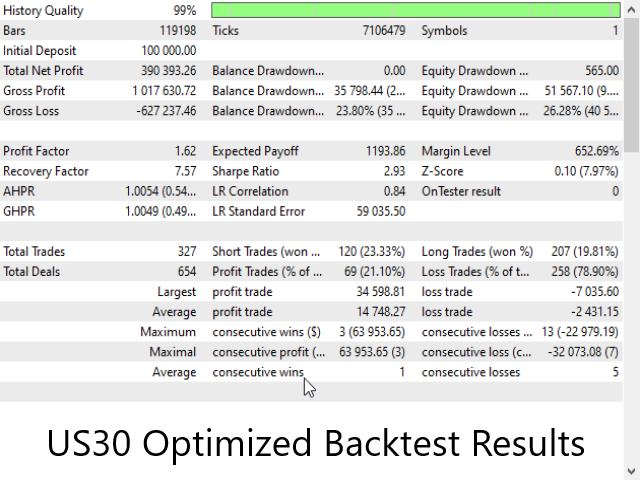Screen dimensions: 640x480
Task: Click the scrollbar down arrow
Action: 631,471
